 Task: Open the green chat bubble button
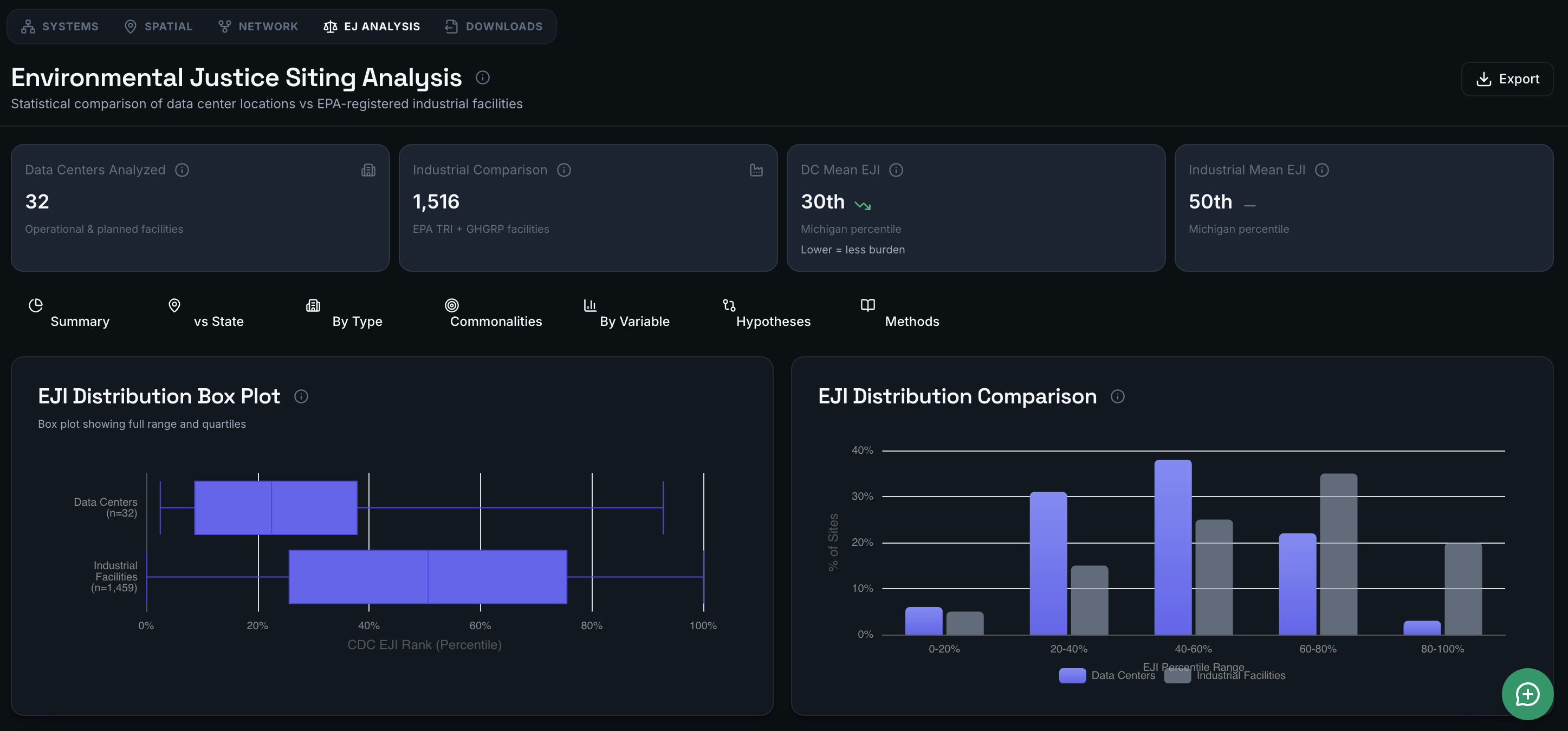(x=1527, y=694)
